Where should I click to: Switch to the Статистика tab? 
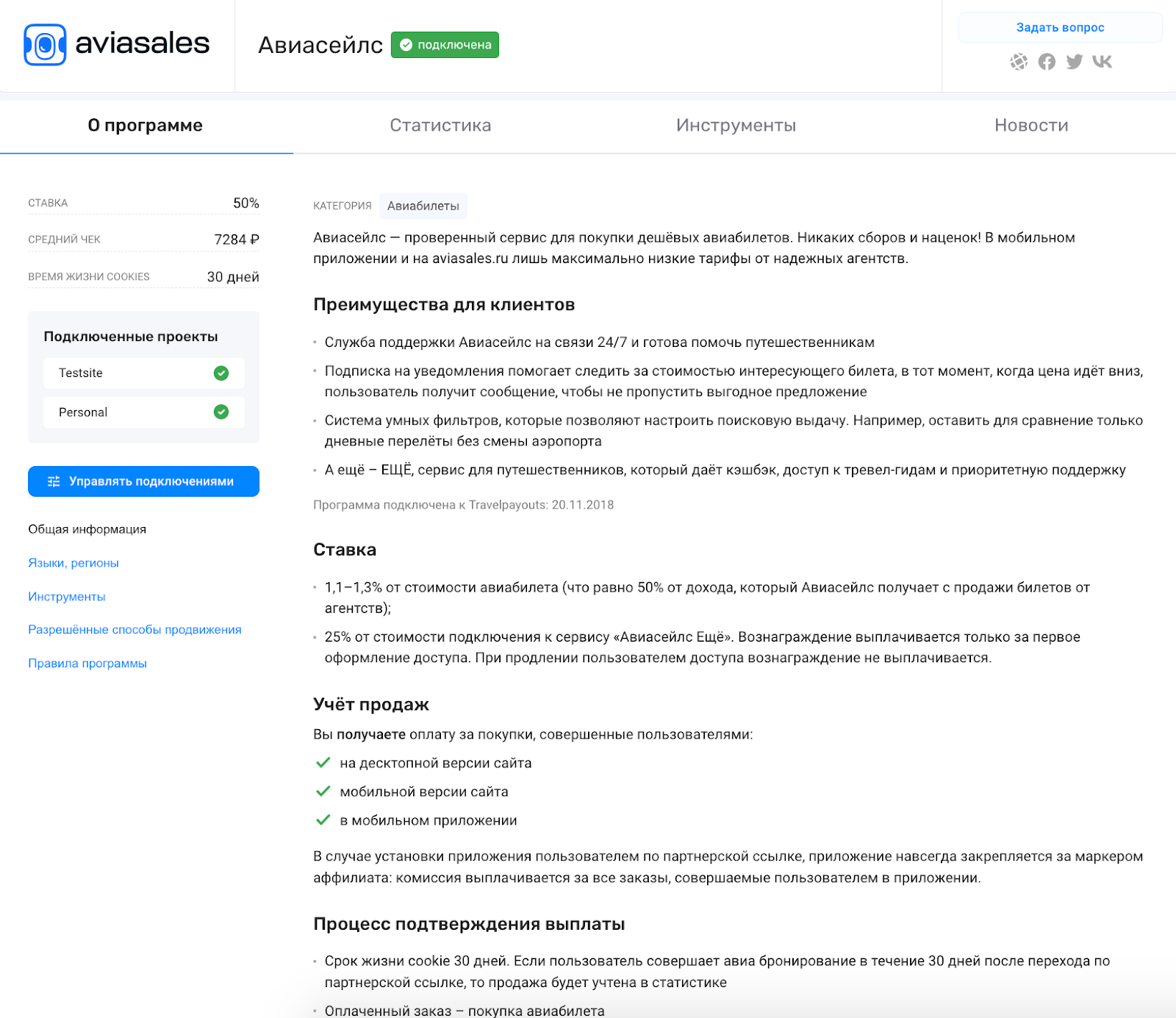pos(440,126)
